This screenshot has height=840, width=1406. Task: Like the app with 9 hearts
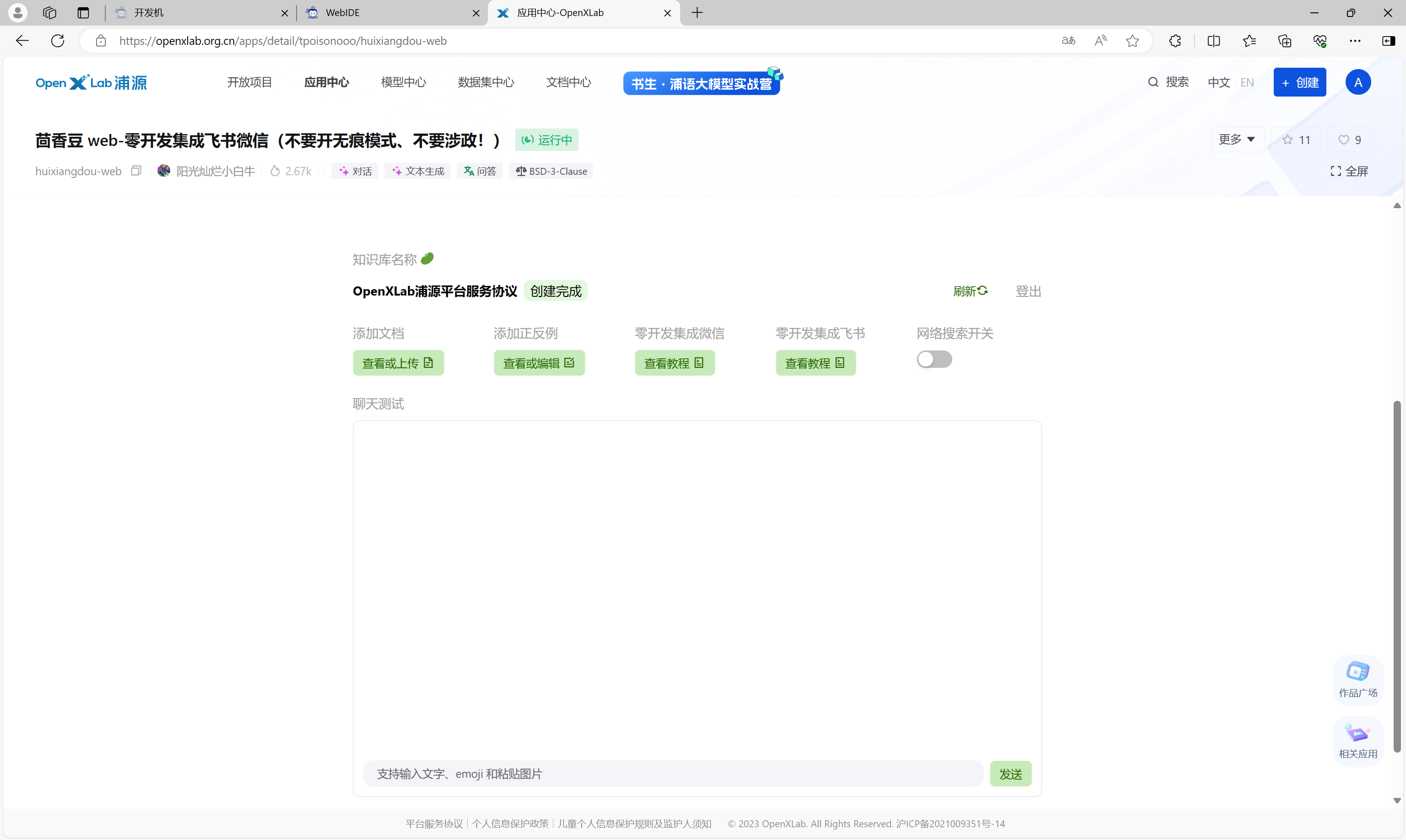click(1349, 140)
